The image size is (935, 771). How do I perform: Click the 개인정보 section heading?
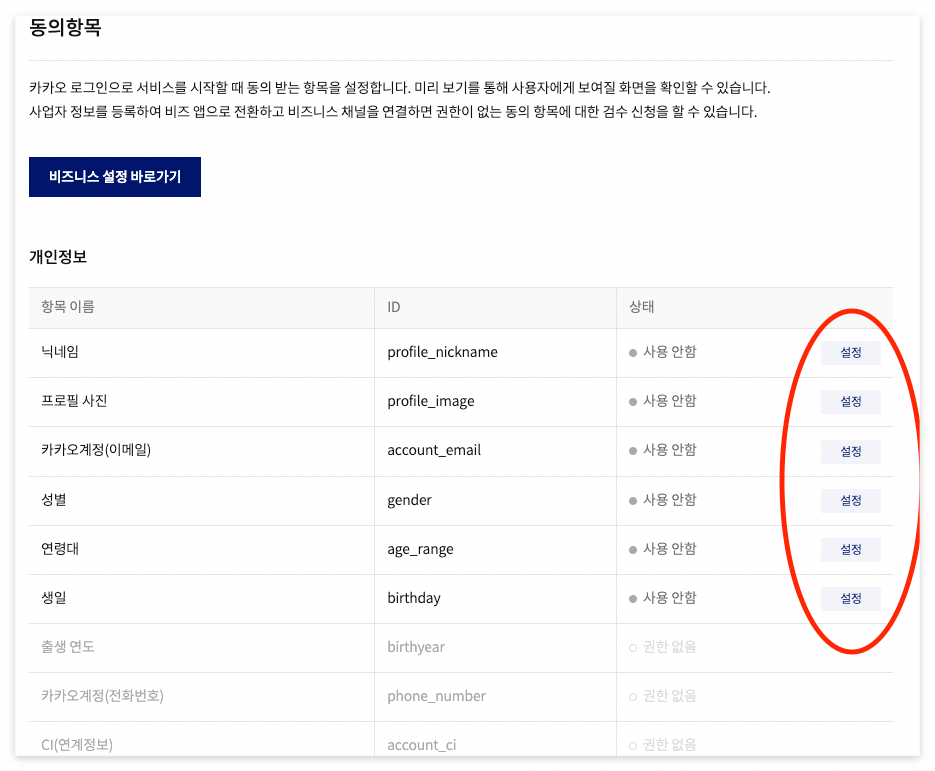click(58, 256)
